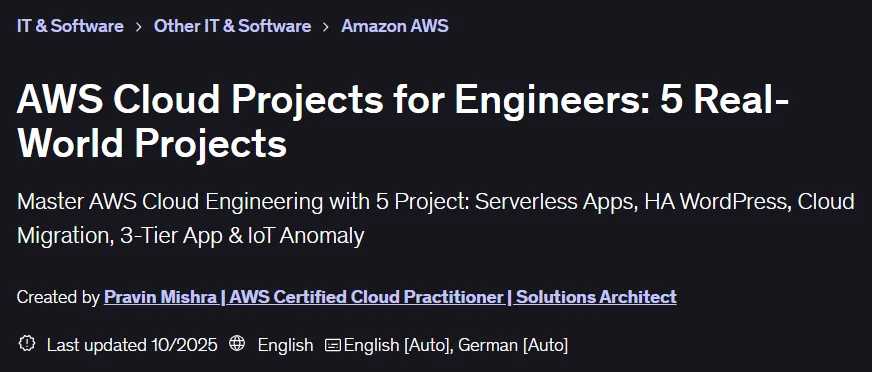Click the closed captions icon
The image size is (872, 372).
click(x=332, y=345)
